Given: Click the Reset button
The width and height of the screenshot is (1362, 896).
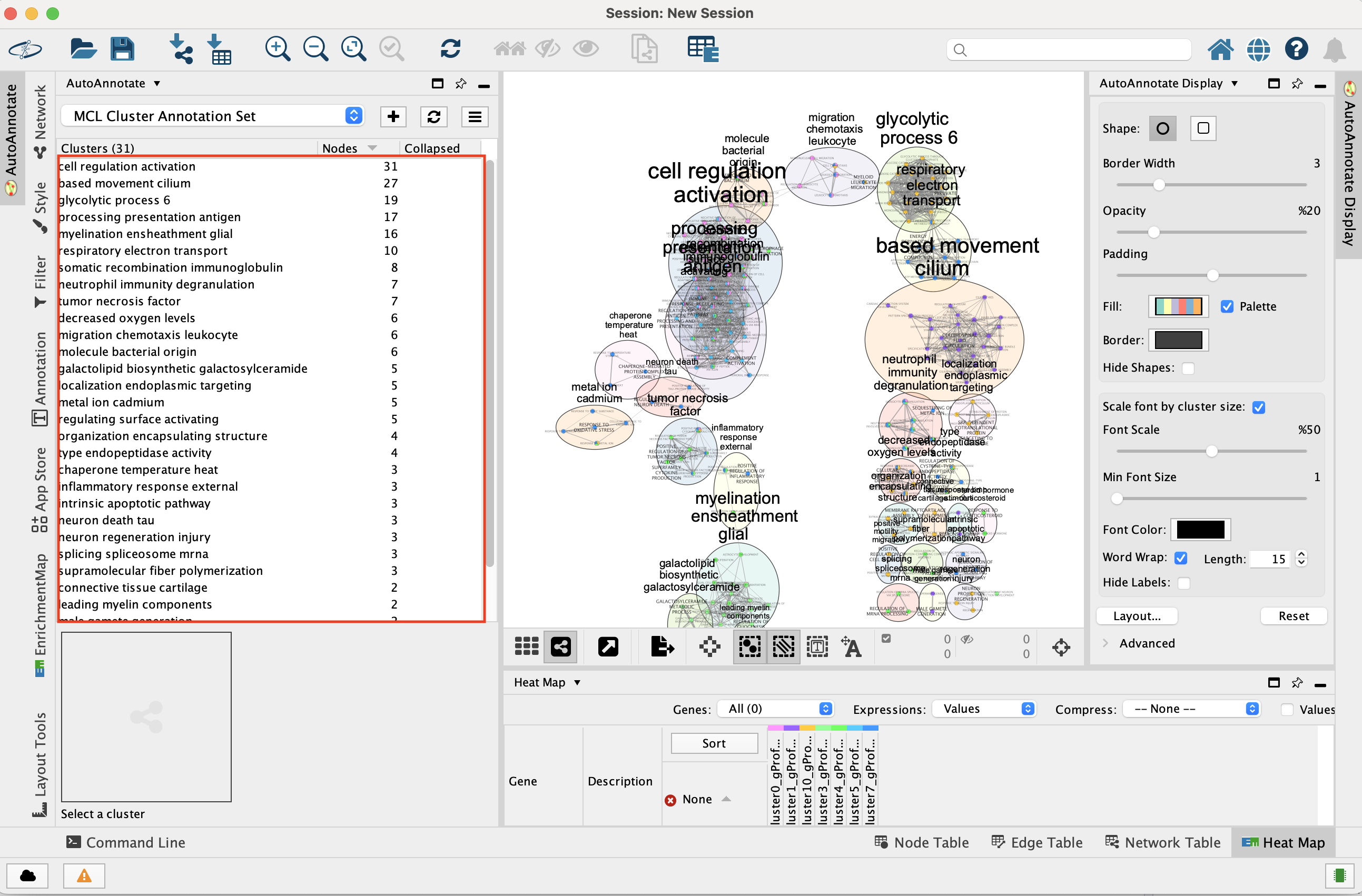Looking at the screenshot, I should [1293, 615].
